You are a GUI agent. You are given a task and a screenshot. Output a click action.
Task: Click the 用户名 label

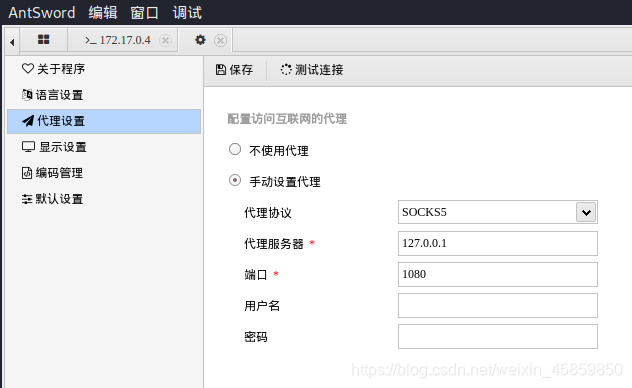coord(262,305)
